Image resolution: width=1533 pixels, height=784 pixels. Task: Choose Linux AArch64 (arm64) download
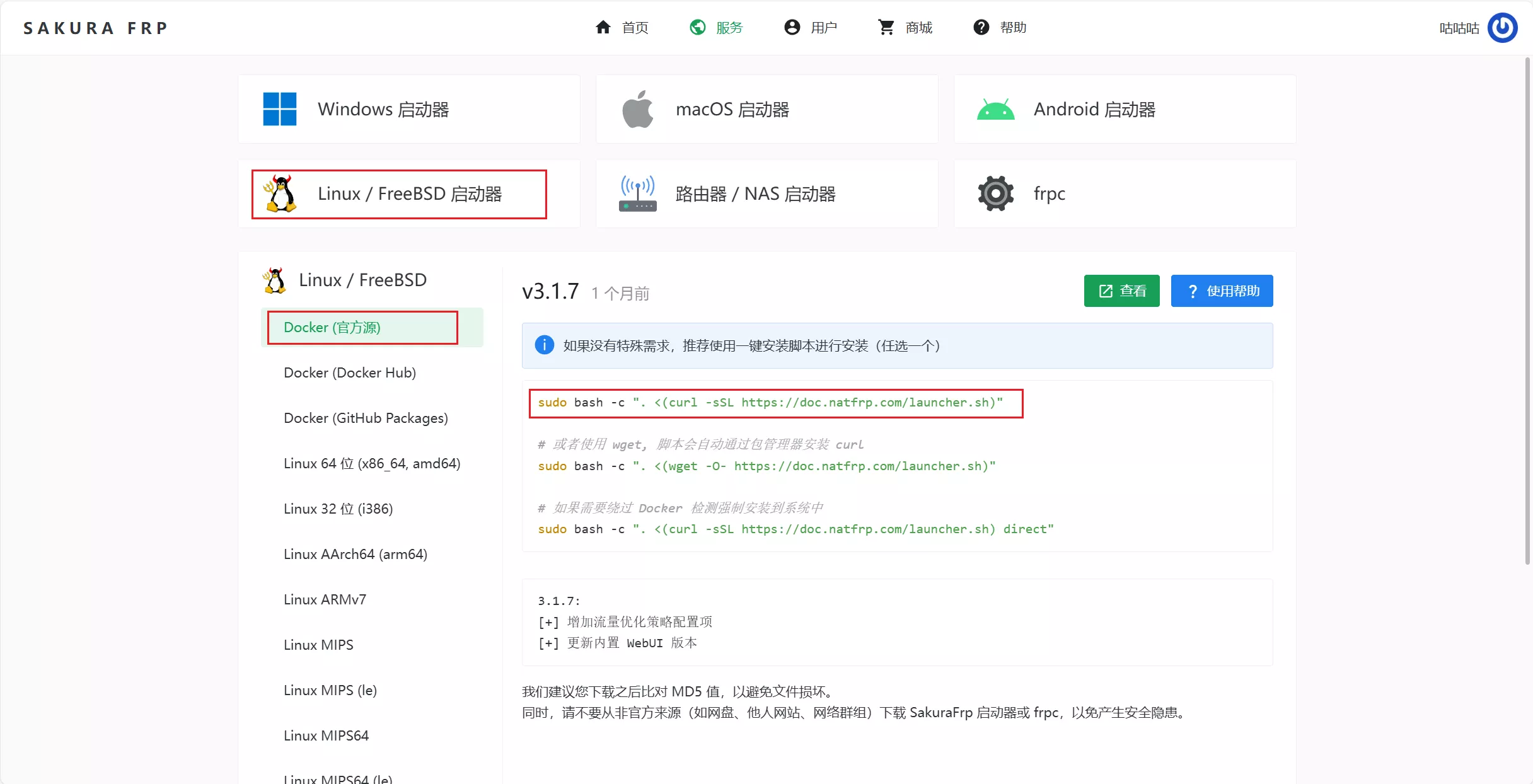click(x=356, y=554)
